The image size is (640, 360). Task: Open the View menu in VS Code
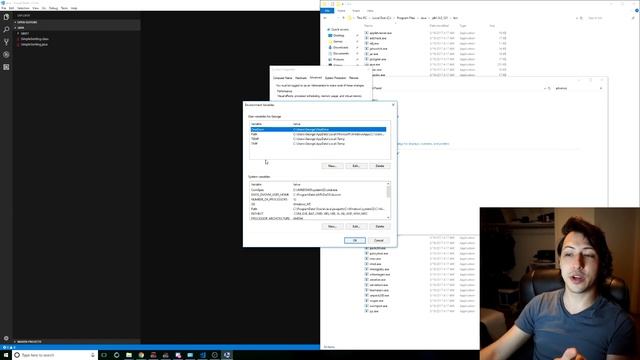click(x=36, y=8)
